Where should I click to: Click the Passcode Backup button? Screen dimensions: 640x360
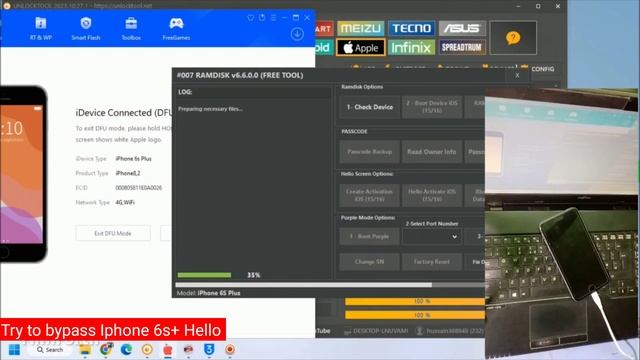[370, 152]
